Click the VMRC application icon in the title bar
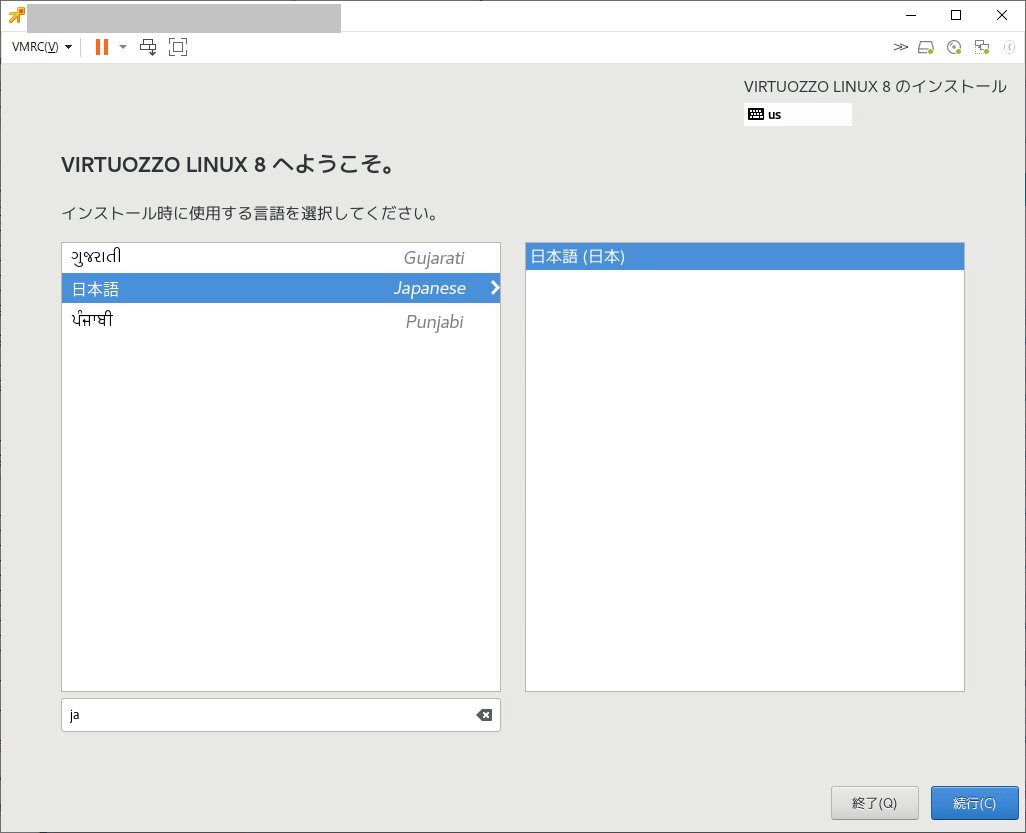Screen dimensions: 1026x833 pos(16,15)
